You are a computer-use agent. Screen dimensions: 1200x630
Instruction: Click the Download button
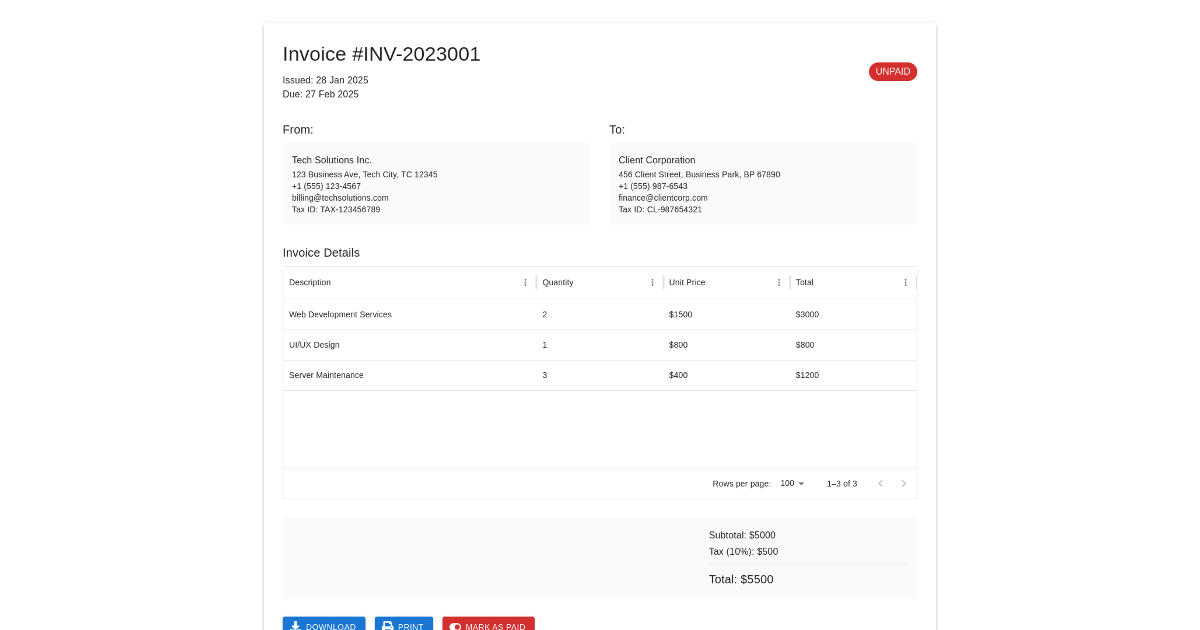324,625
